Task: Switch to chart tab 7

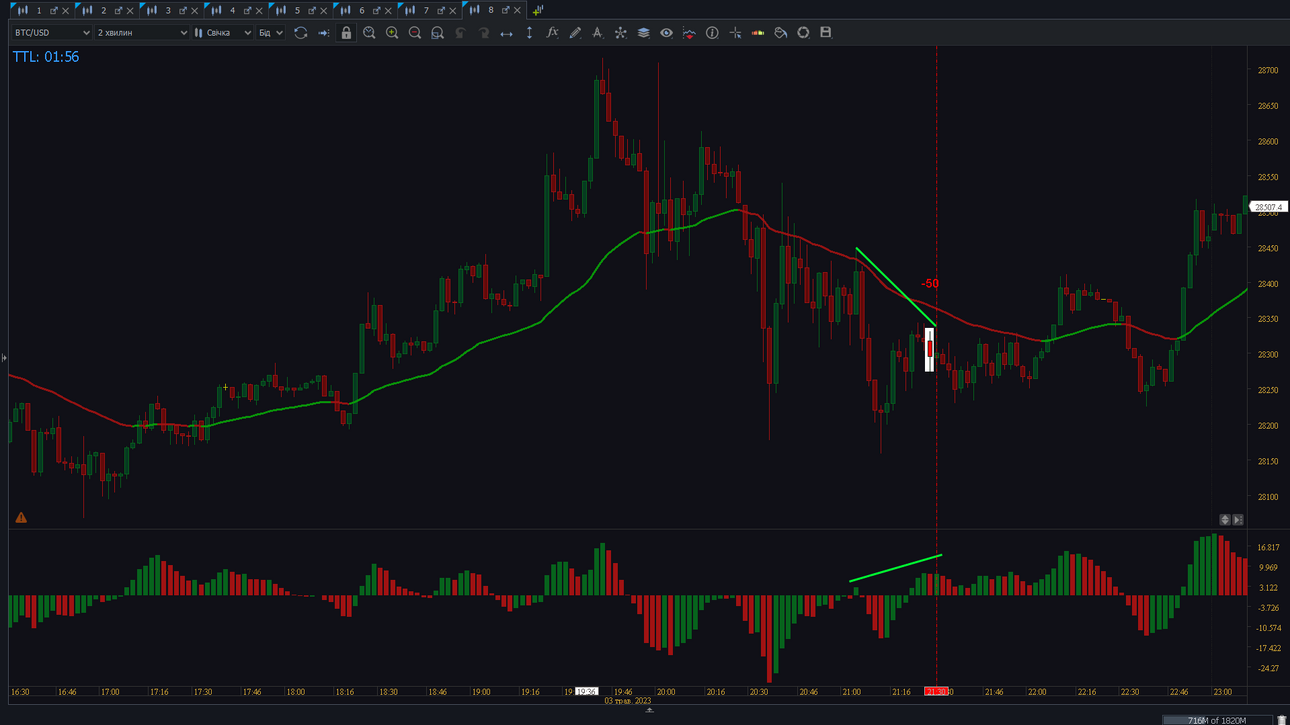Action: point(426,10)
